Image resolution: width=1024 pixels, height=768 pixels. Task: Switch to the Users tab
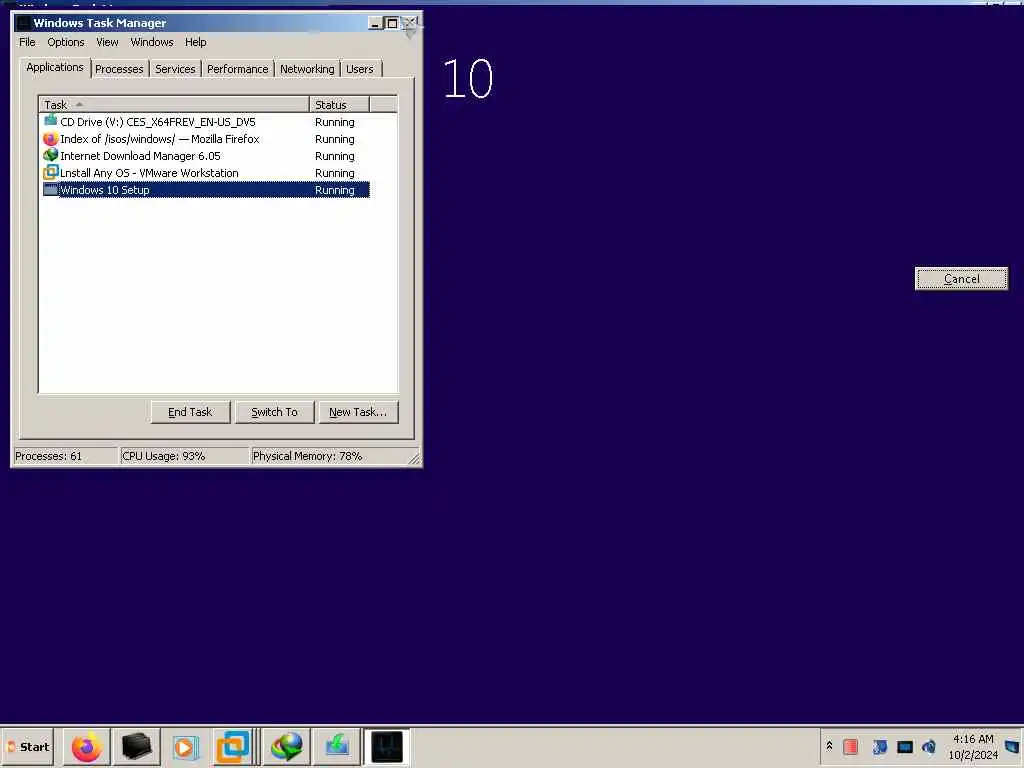[360, 69]
